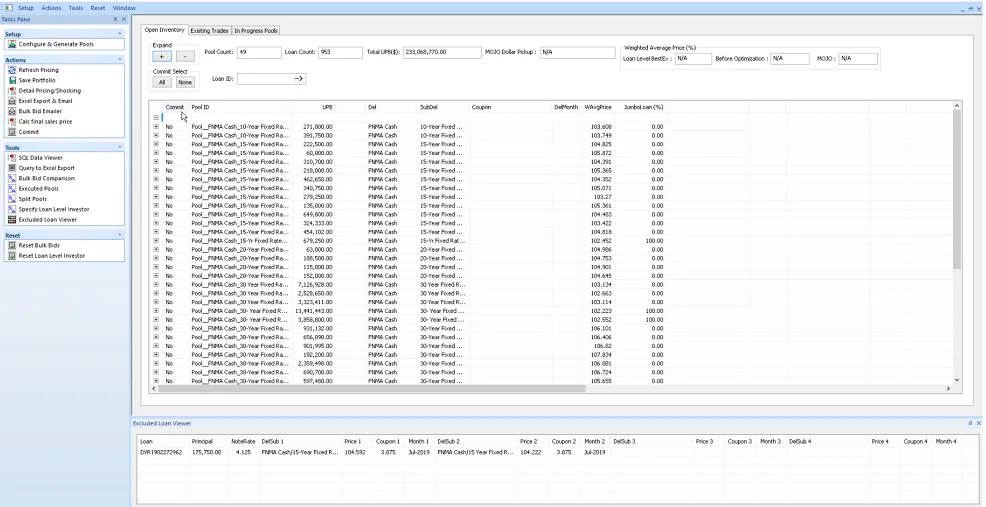Select the Open Inventory tab
The height and width of the screenshot is (507, 986).
pyautogui.click(x=165, y=30)
